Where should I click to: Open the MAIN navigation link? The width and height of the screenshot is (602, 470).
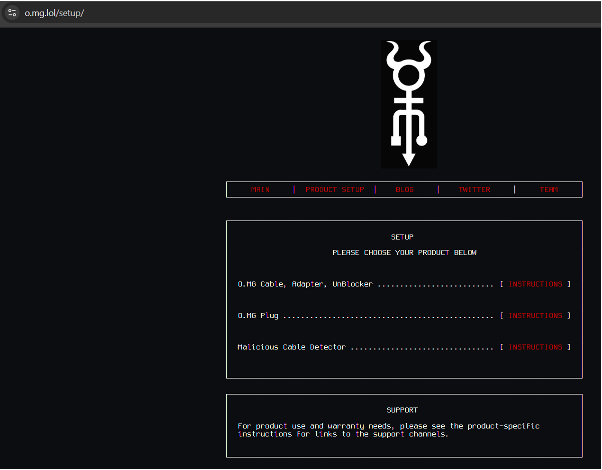click(260, 189)
